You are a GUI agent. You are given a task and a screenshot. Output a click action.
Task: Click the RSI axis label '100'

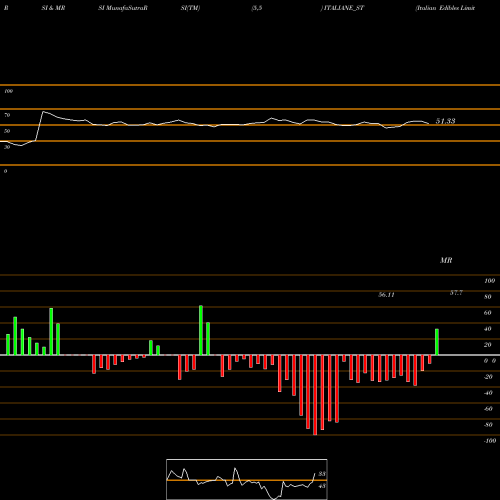[x=8, y=91]
